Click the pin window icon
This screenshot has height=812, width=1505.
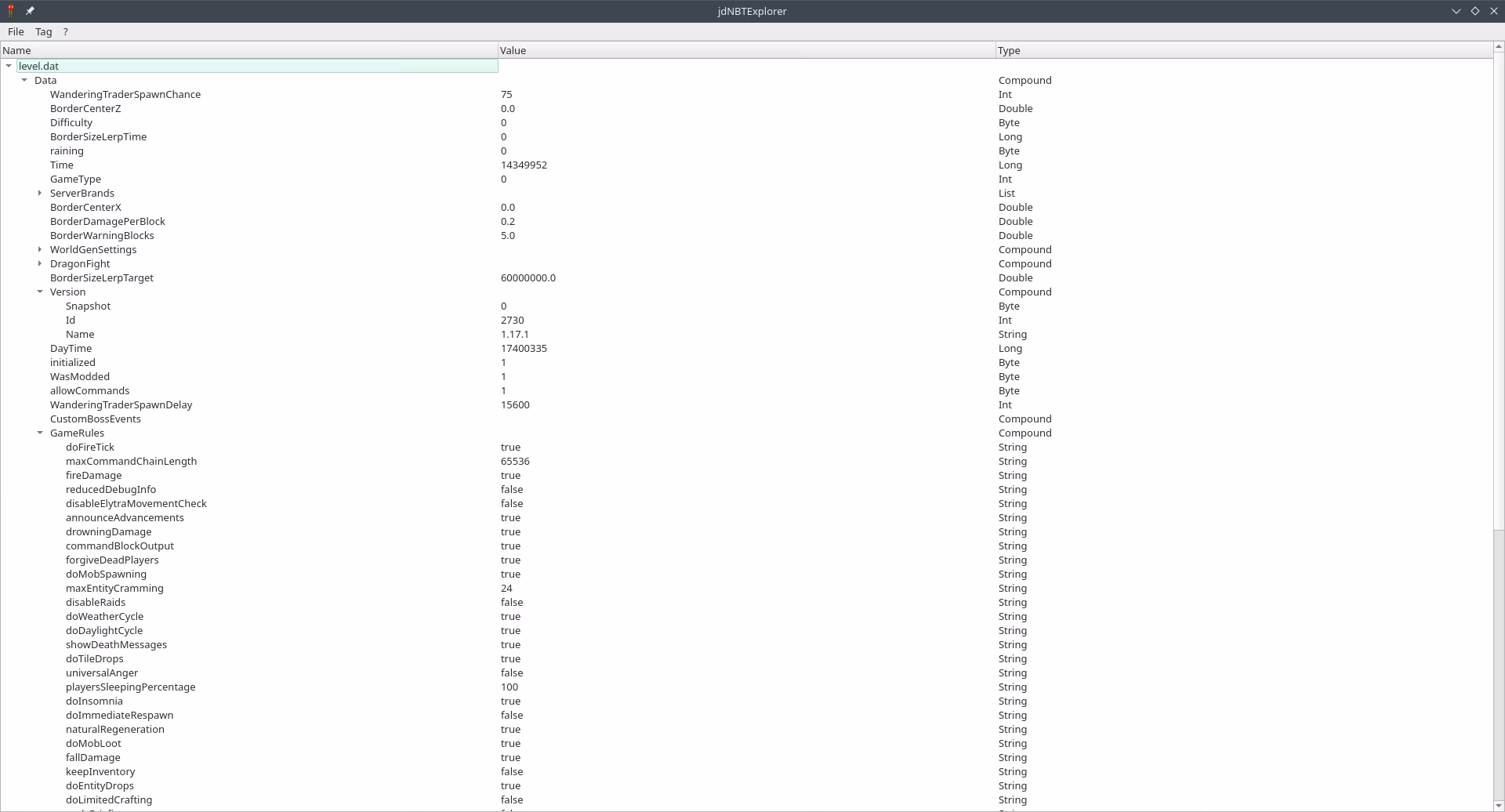click(x=30, y=11)
